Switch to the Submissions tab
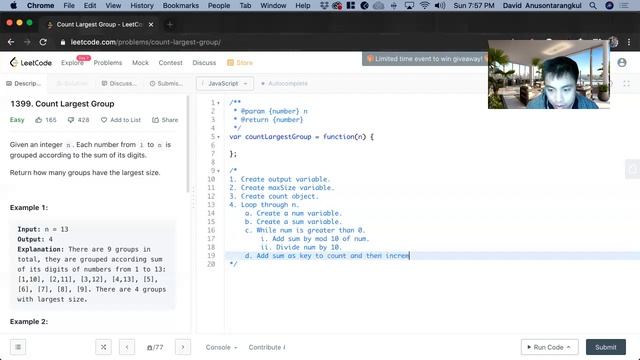Screen dimensions: 640x360 point(166,83)
